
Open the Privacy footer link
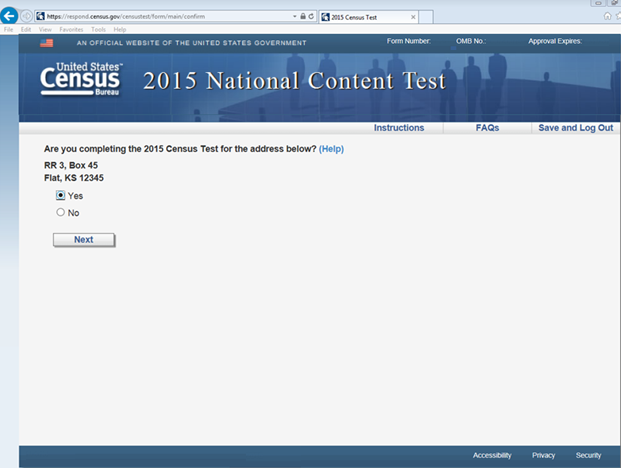pos(543,455)
